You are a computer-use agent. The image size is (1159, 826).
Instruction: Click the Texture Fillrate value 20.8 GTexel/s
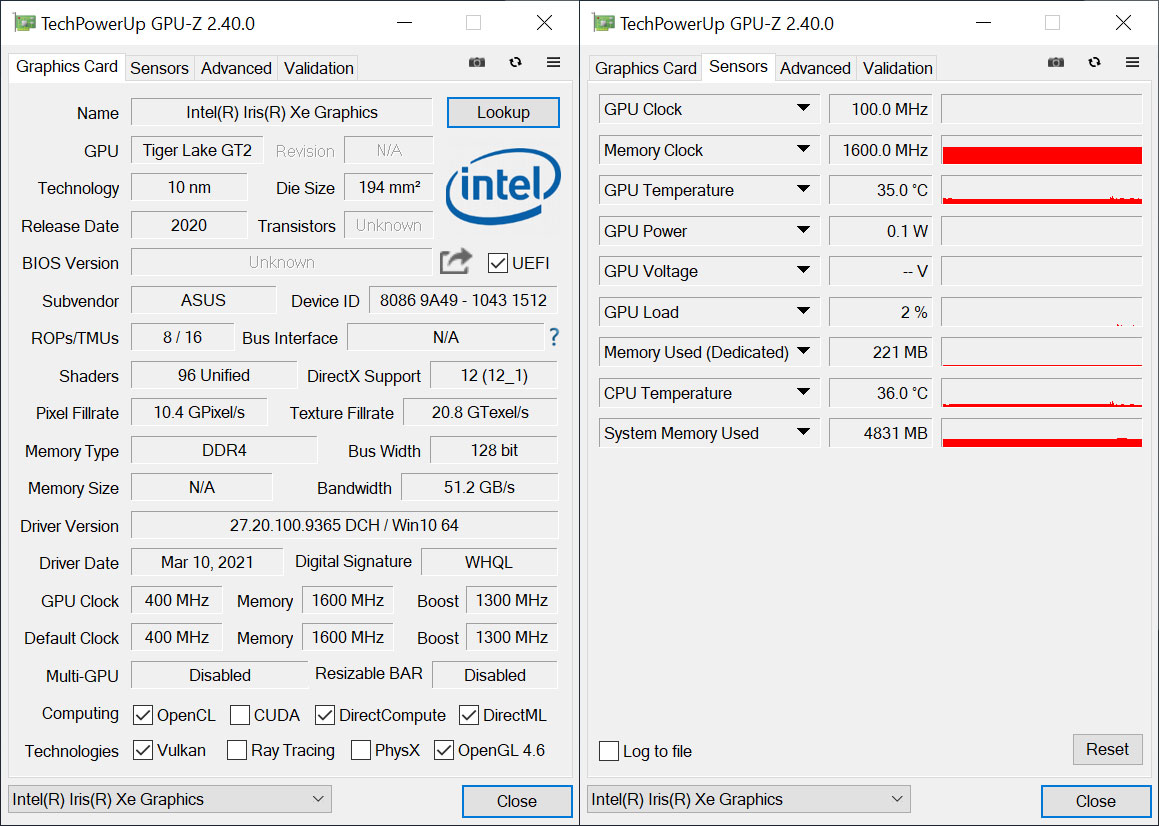pyautogui.click(x=480, y=413)
